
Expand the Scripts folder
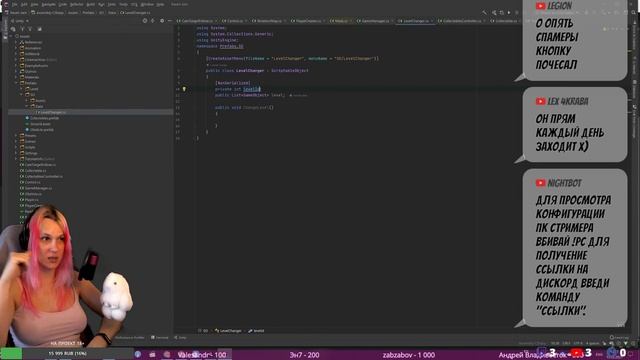pos(16,147)
